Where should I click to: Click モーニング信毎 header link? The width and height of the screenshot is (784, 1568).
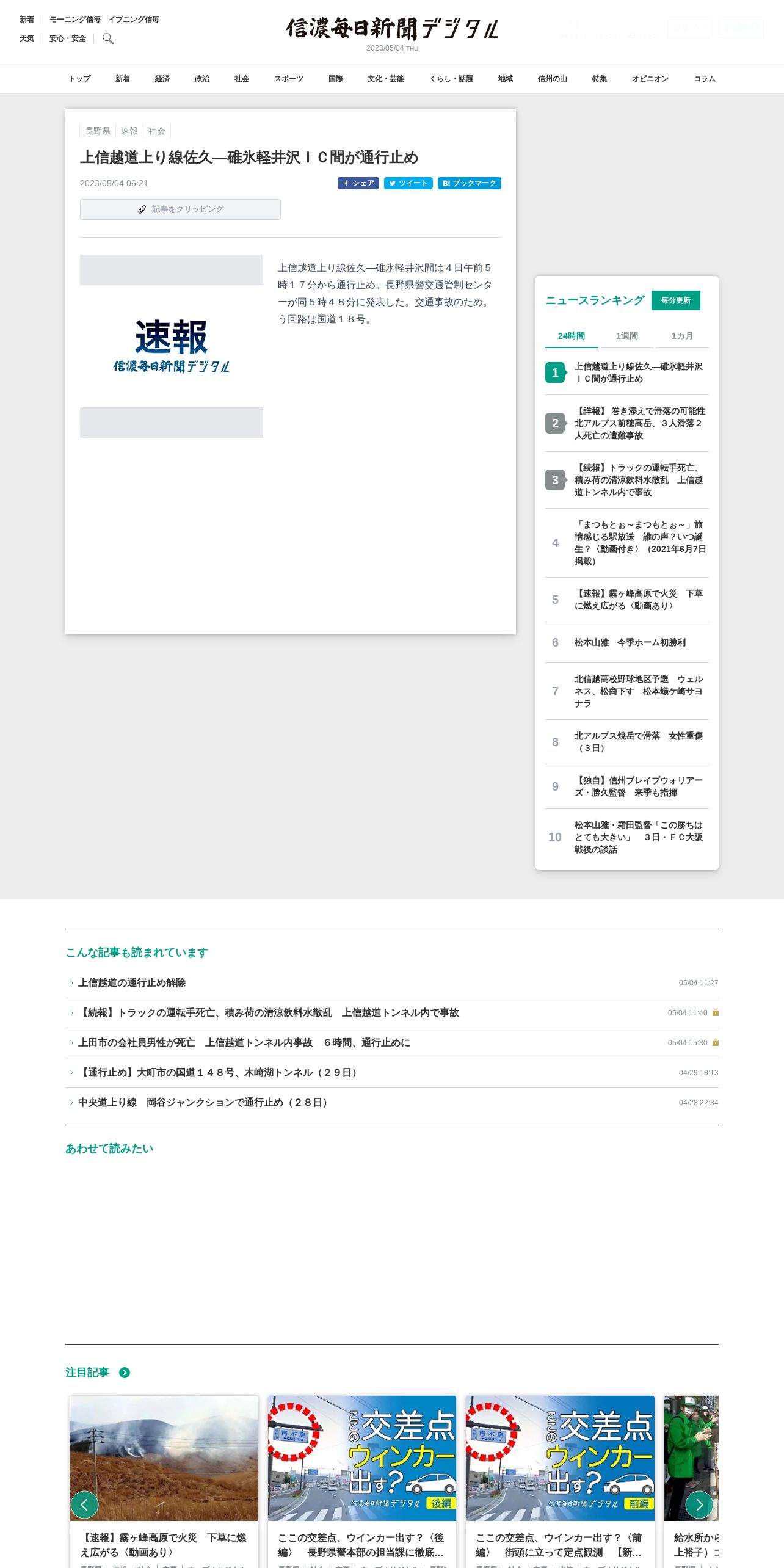(x=75, y=20)
